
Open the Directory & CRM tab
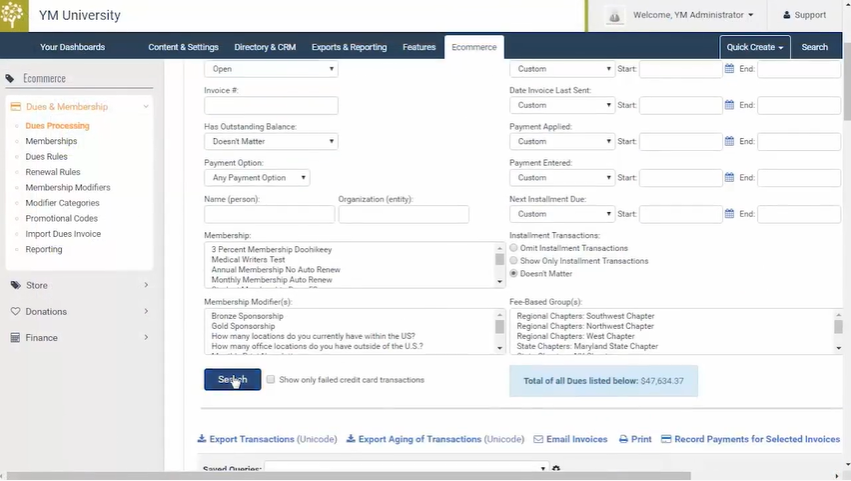pyautogui.click(x=264, y=47)
